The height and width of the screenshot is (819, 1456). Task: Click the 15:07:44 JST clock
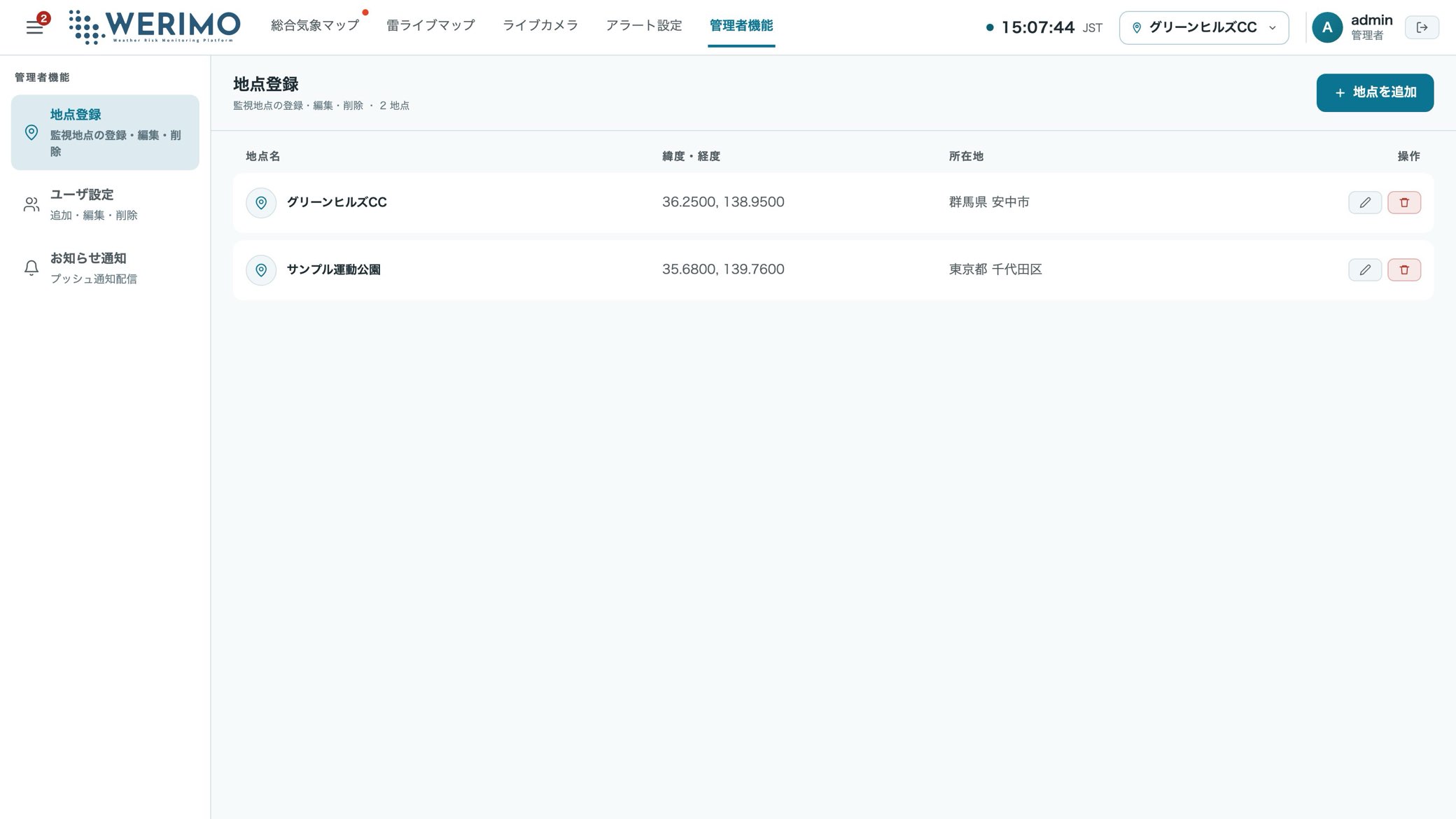point(1044,27)
